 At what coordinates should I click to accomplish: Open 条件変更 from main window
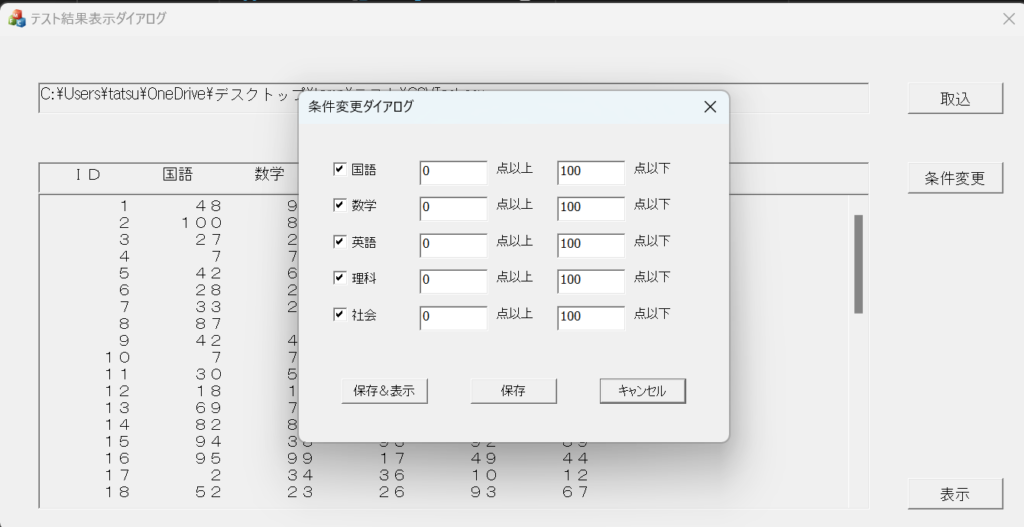pos(955,179)
